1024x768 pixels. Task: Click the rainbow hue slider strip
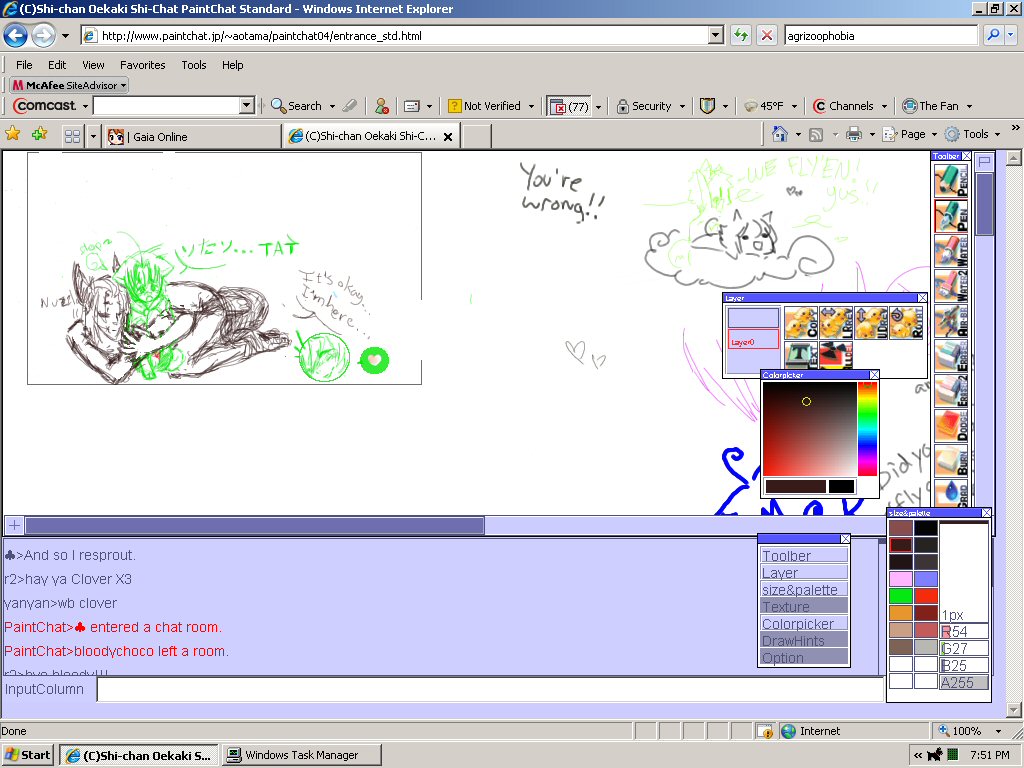pos(867,428)
